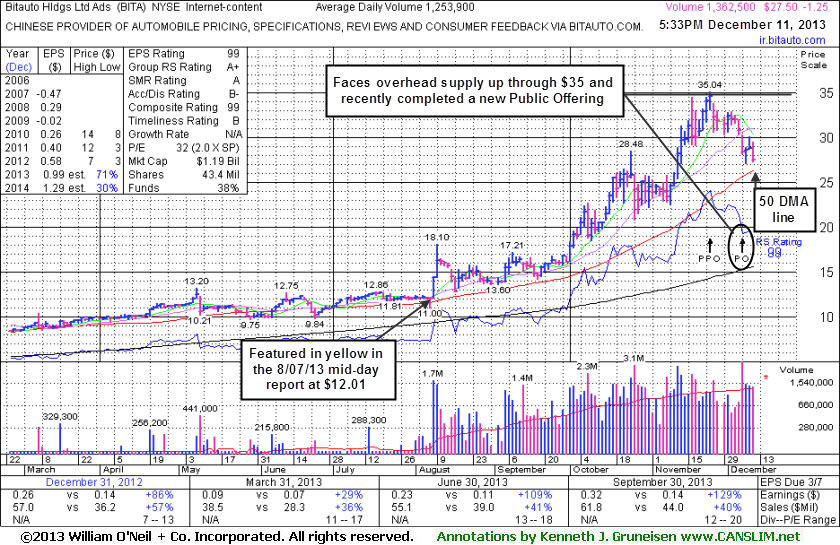The width and height of the screenshot is (840, 545).
Task: Click the Timeliness Rating B row
Action: point(184,121)
